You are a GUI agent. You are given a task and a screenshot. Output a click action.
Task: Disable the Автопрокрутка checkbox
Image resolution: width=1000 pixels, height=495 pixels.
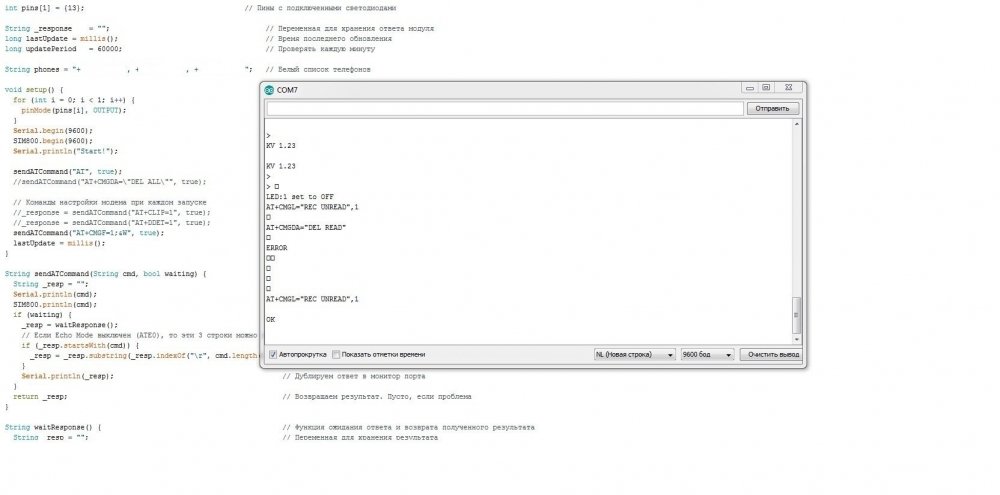tap(273, 355)
